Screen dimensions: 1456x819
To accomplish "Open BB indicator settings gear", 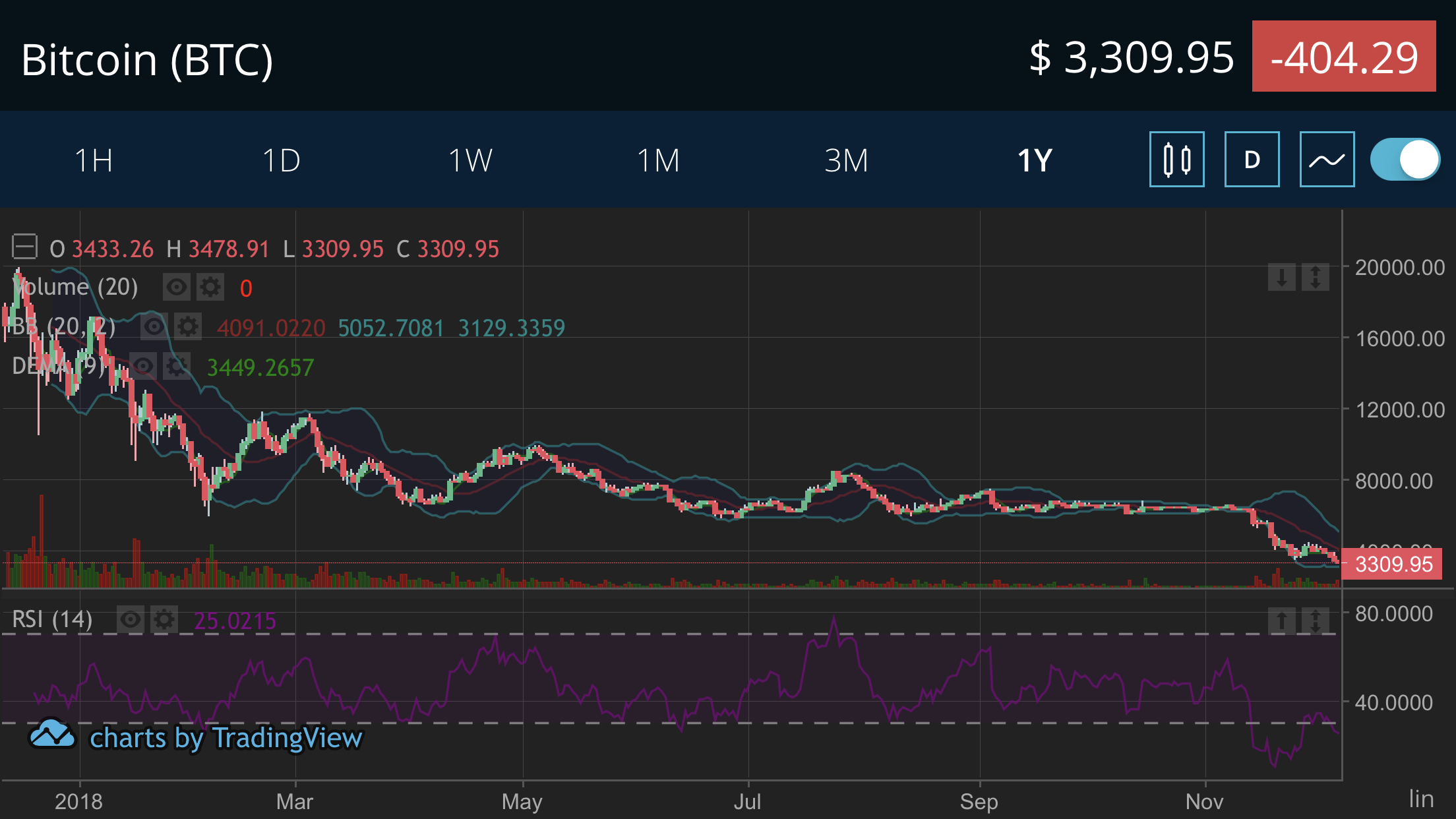I will 188,327.
